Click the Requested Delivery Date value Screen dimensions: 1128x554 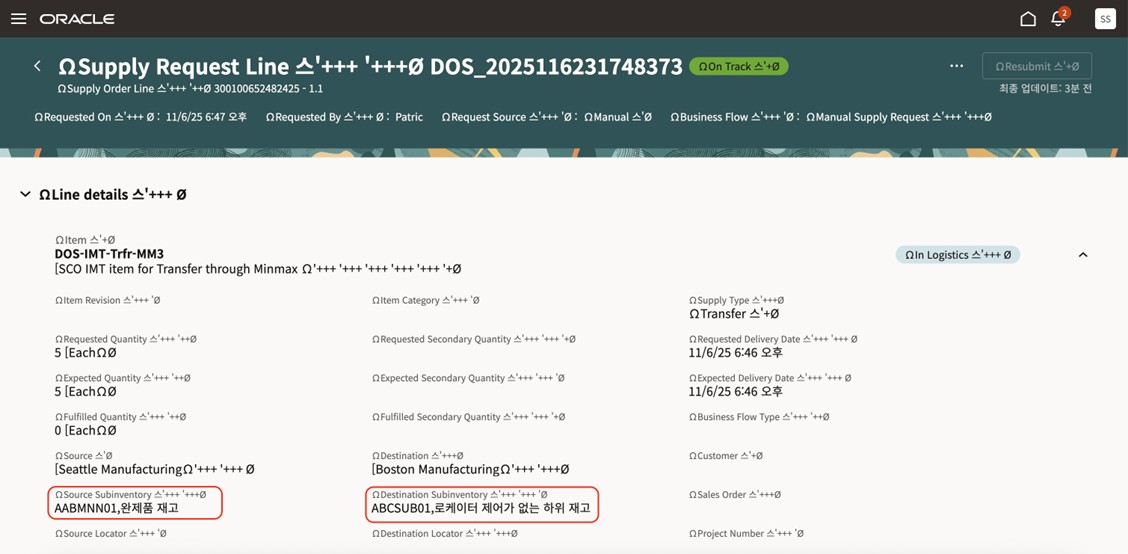tap(735, 353)
